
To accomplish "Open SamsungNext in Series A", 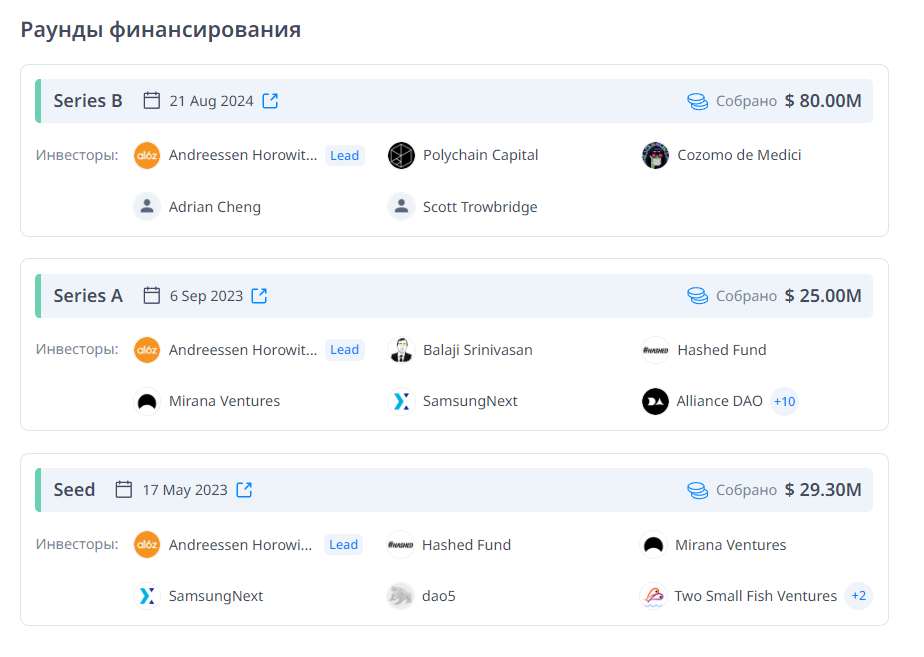I will pyautogui.click(x=470, y=401).
